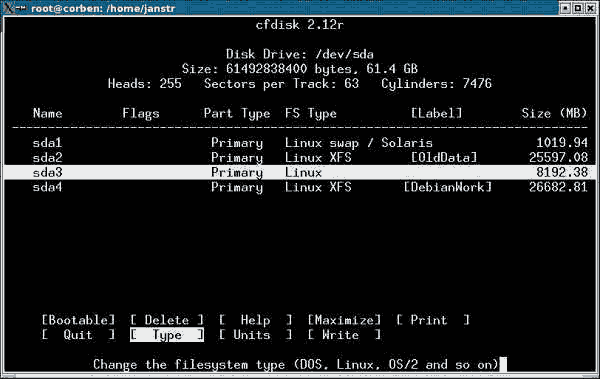Image resolution: width=600 pixels, height=379 pixels.
Task: Click the FS Type column header
Action: (311, 113)
